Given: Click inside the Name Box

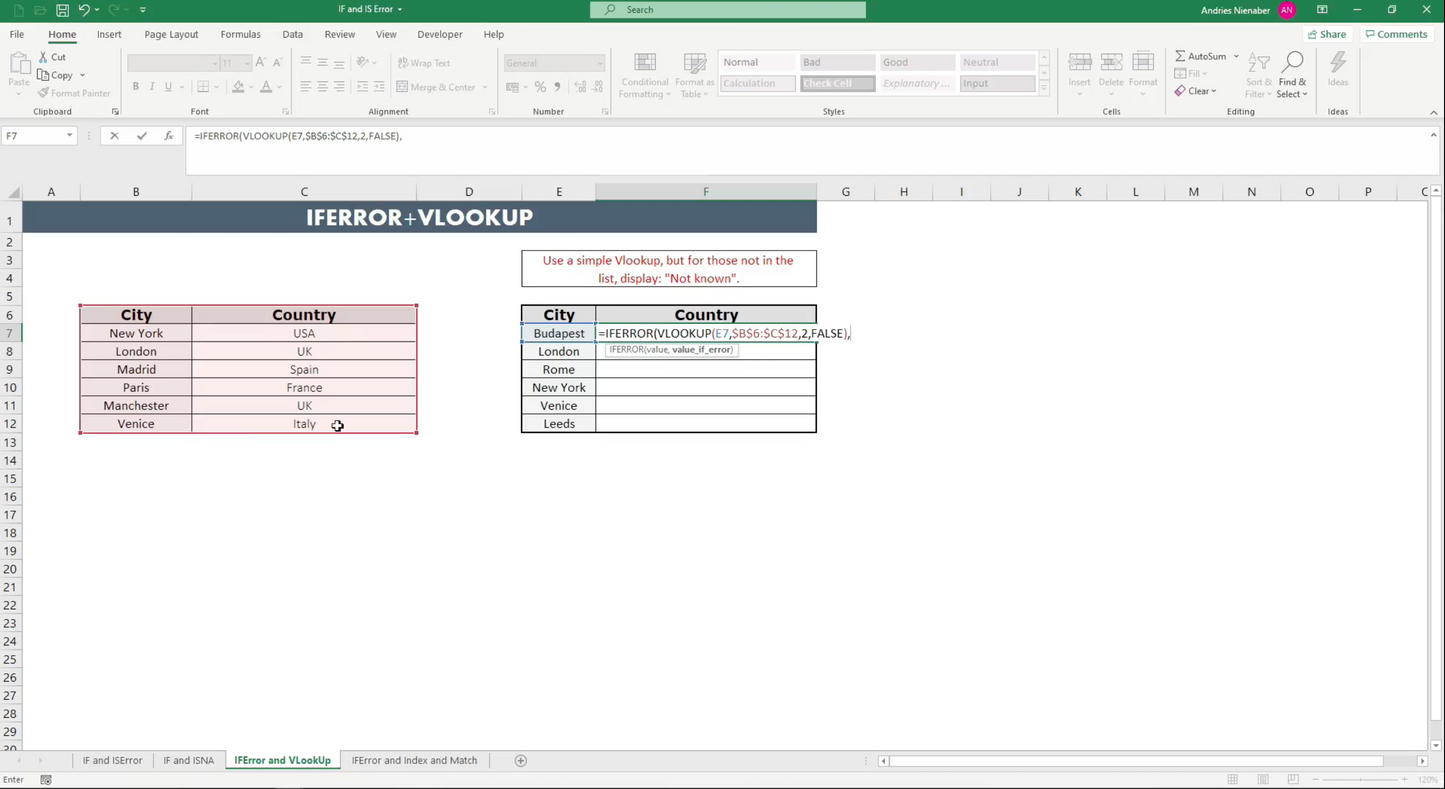Looking at the screenshot, I should coord(35,136).
